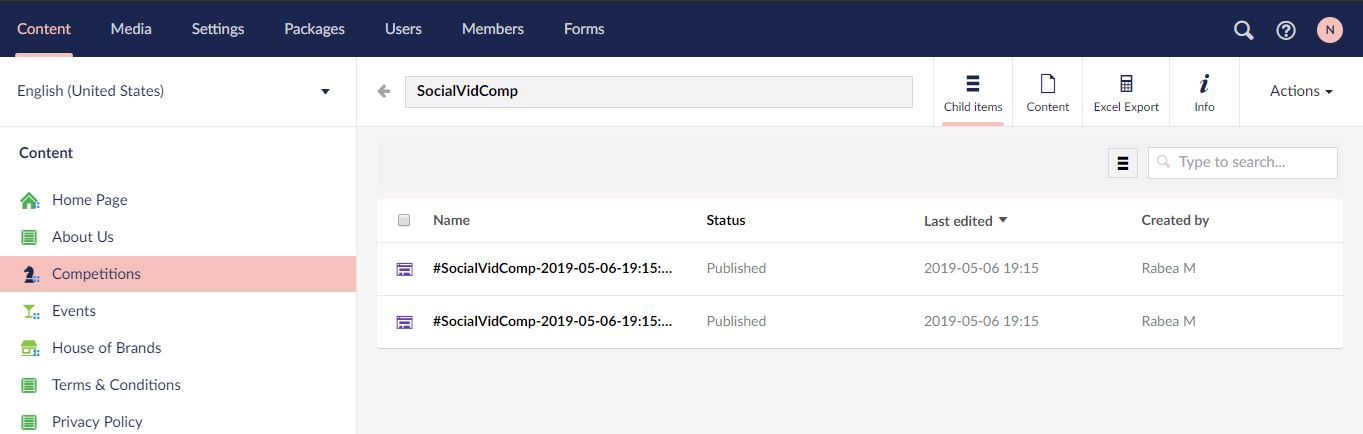Screen dimensions: 1363x434
Task: Open the Events tree node
Action: pyautogui.click(x=74, y=311)
